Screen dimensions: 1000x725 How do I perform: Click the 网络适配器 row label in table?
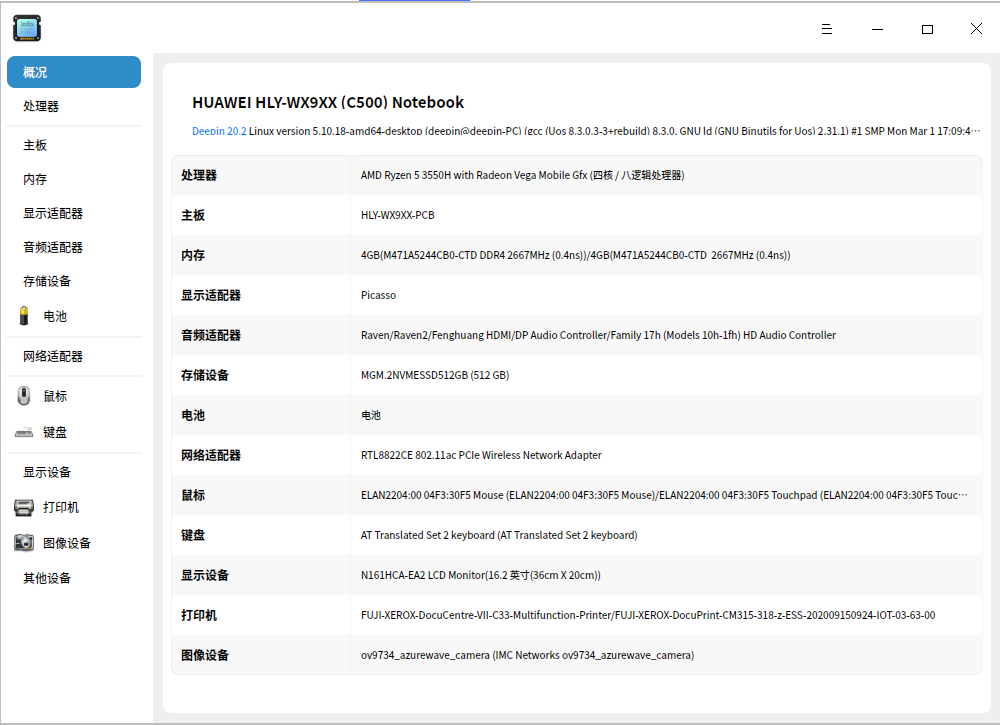coord(211,455)
